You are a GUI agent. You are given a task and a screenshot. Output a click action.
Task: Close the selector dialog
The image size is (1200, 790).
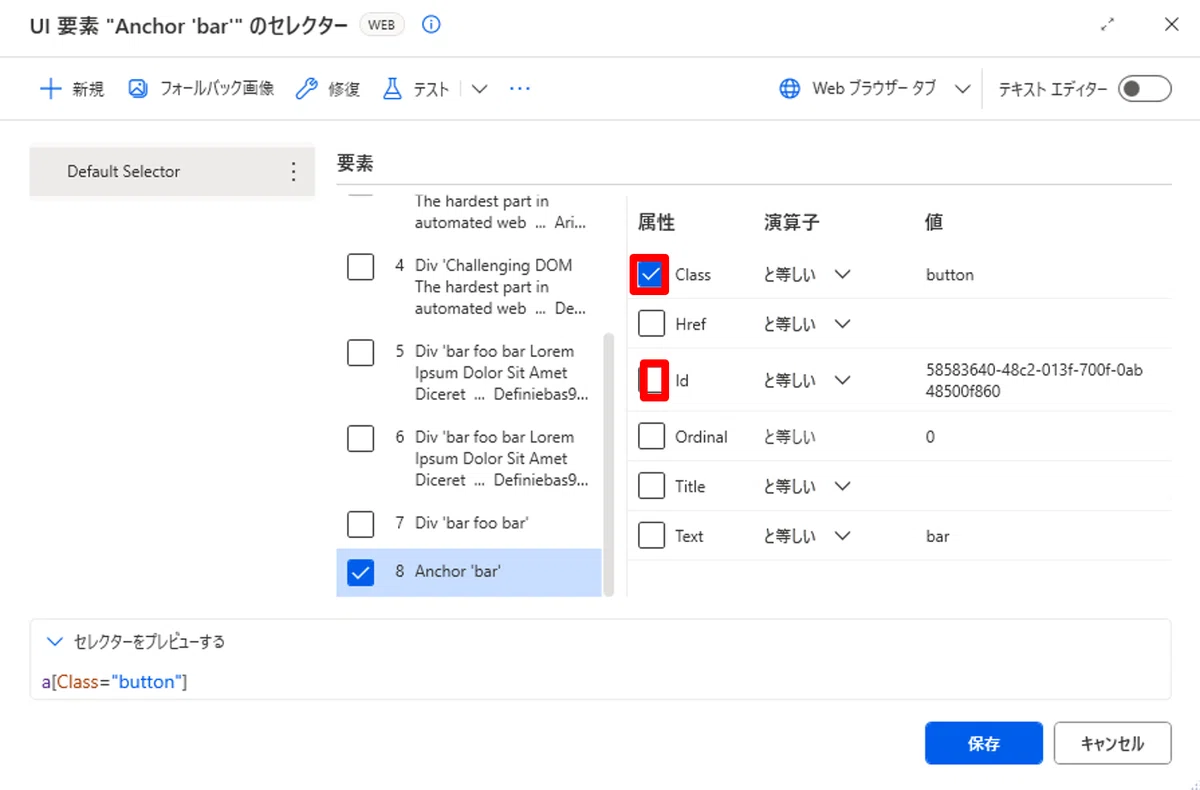click(x=1171, y=25)
